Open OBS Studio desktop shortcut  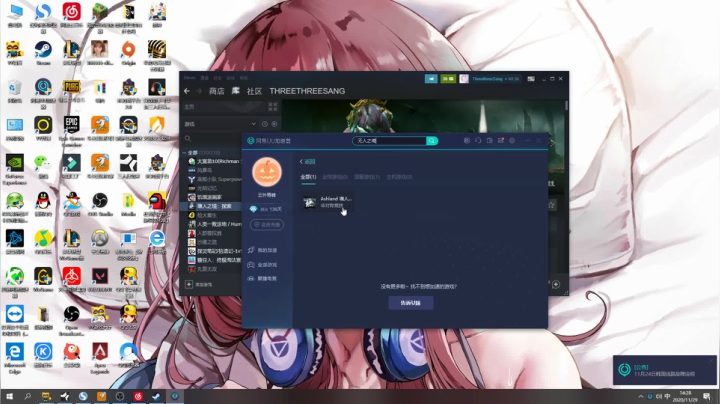tap(100, 203)
